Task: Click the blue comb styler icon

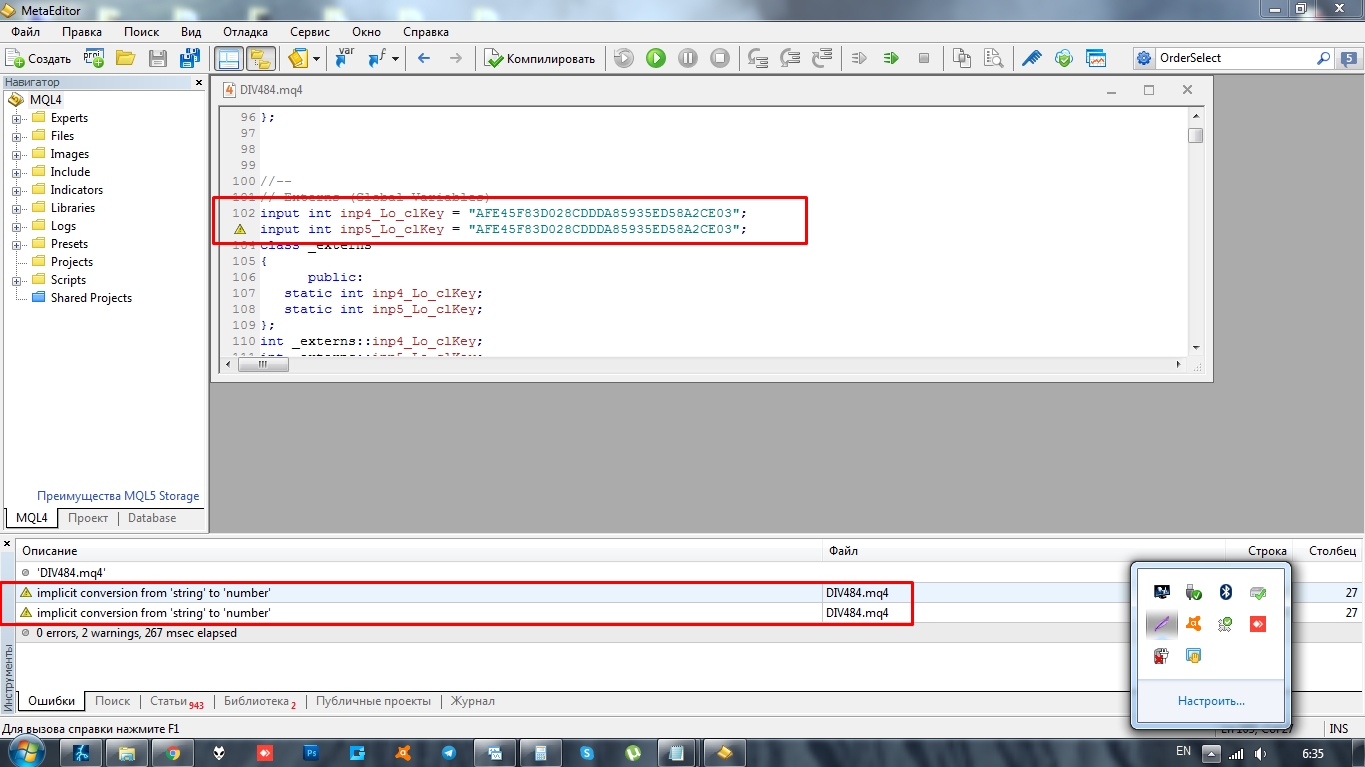Action: [x=1032, y=58]
